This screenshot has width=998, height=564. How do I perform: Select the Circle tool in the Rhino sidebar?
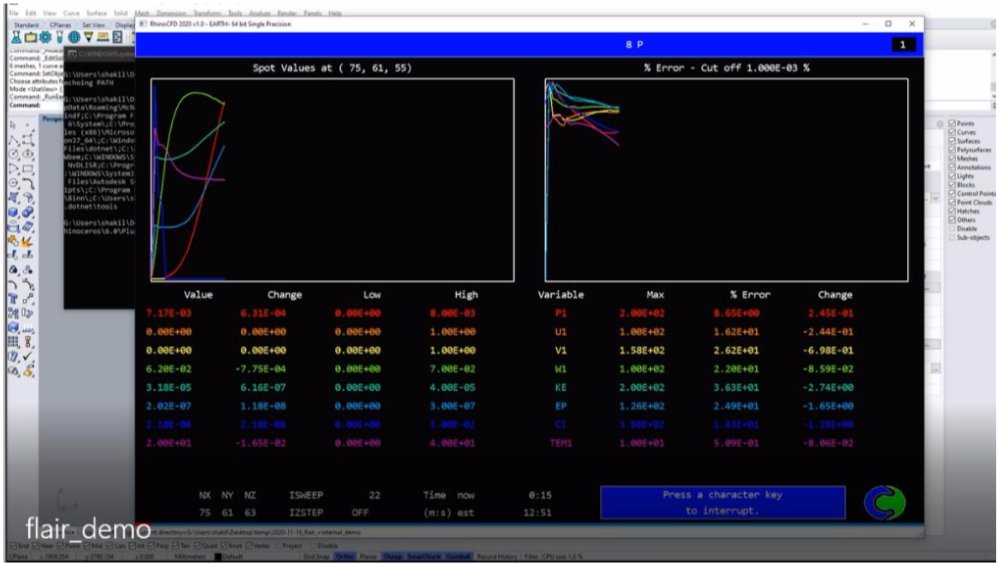point(12,154)
